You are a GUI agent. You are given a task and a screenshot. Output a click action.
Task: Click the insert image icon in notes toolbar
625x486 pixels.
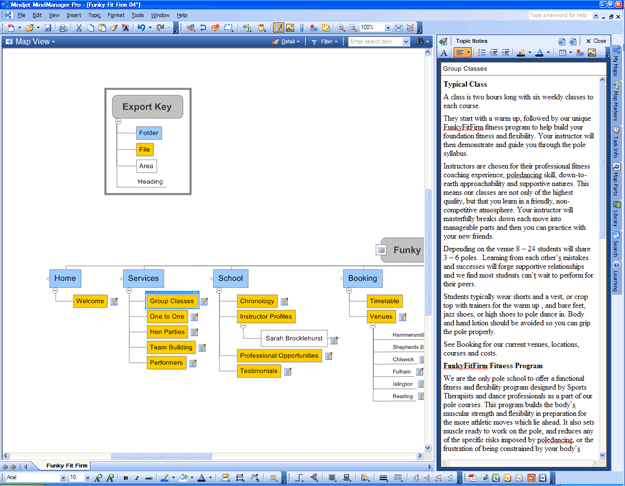click(x=591, y=53)
